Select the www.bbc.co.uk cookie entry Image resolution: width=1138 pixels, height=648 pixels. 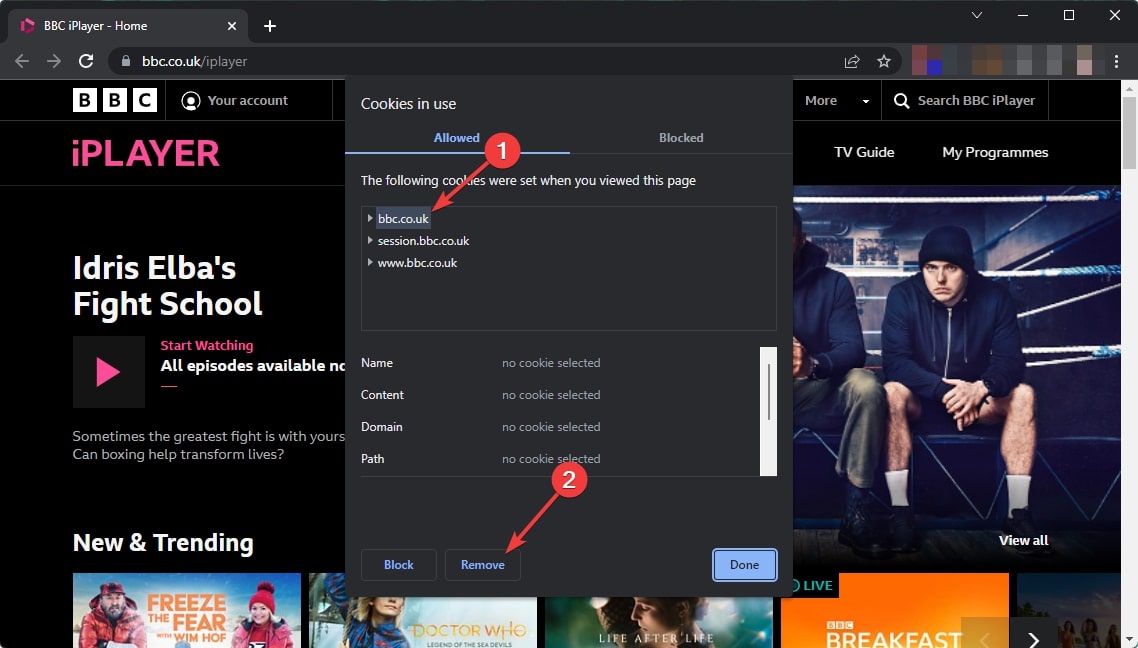pos(418,262)
